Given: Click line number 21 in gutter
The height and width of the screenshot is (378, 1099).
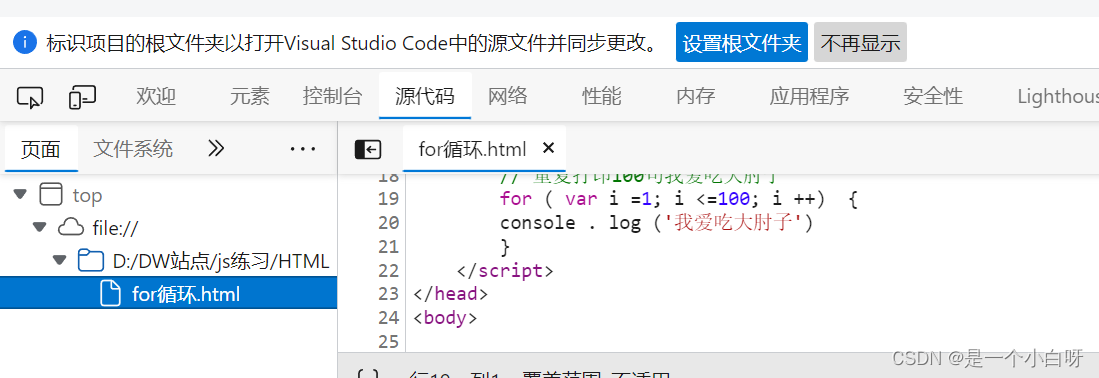Looking at the screenshot, I should (x=388, y=247).
